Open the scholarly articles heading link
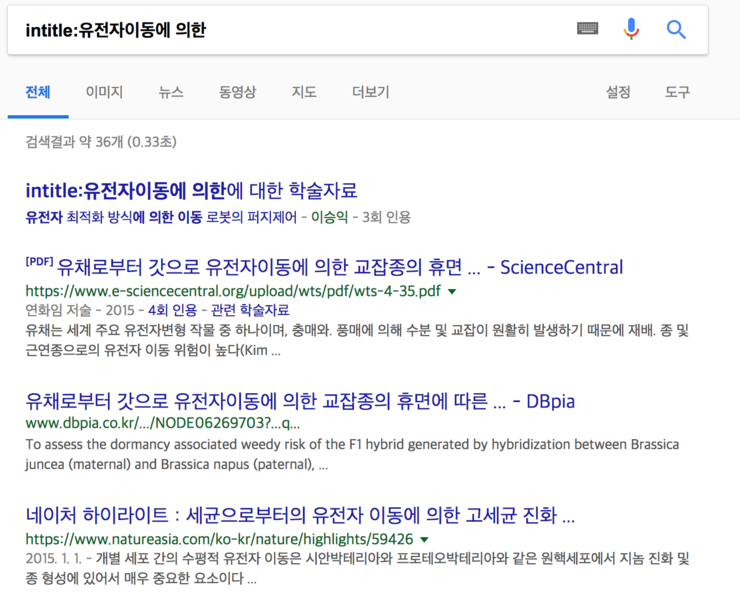This screenshot has width=740, height=597. click(x=191, y=191)
